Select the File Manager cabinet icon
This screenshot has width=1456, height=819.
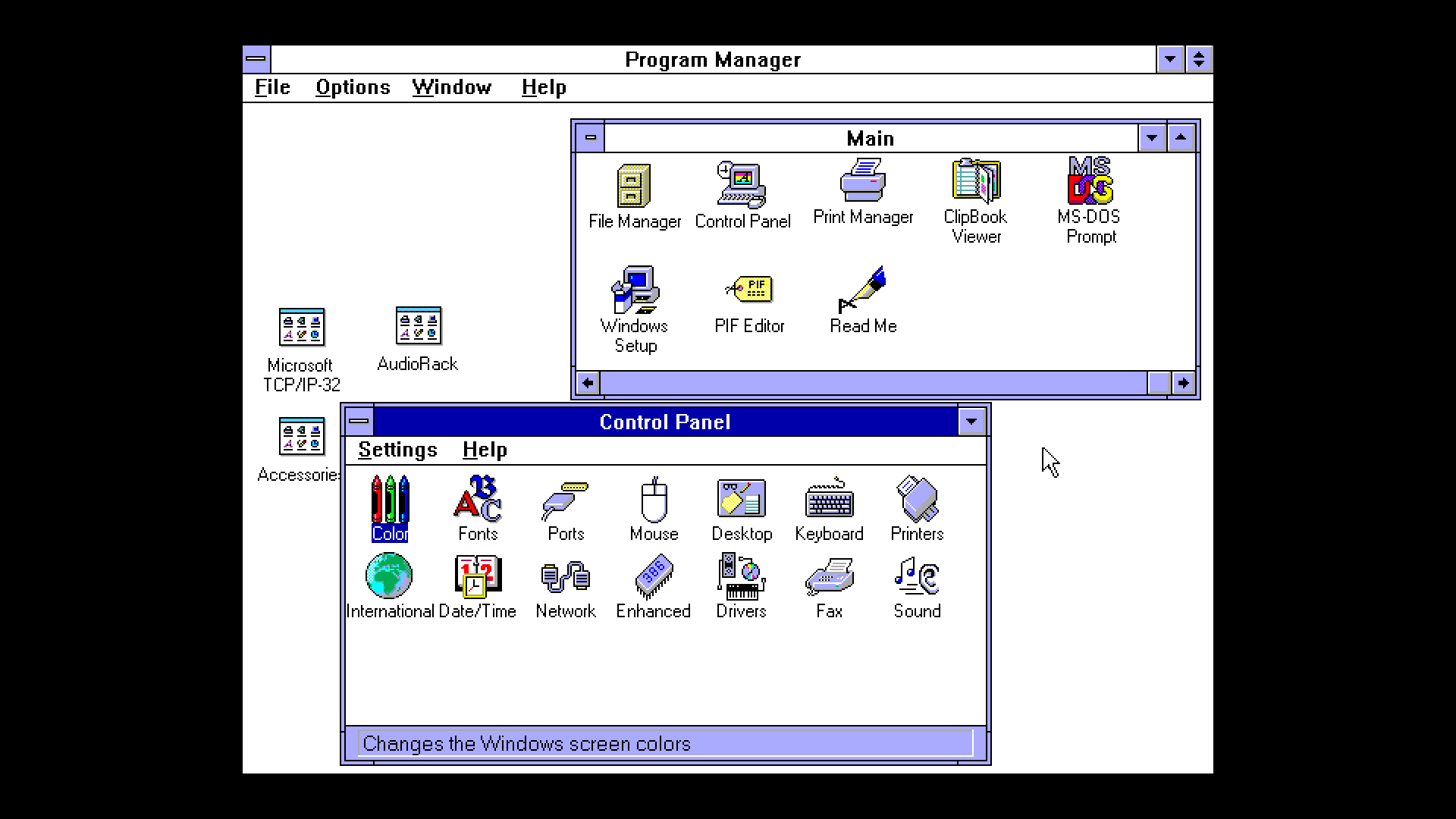634,187
